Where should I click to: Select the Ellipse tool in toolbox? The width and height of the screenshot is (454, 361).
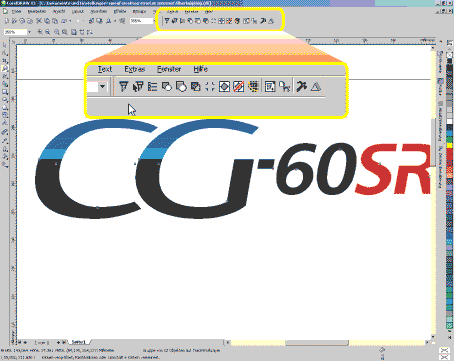(x=5, y=100)
